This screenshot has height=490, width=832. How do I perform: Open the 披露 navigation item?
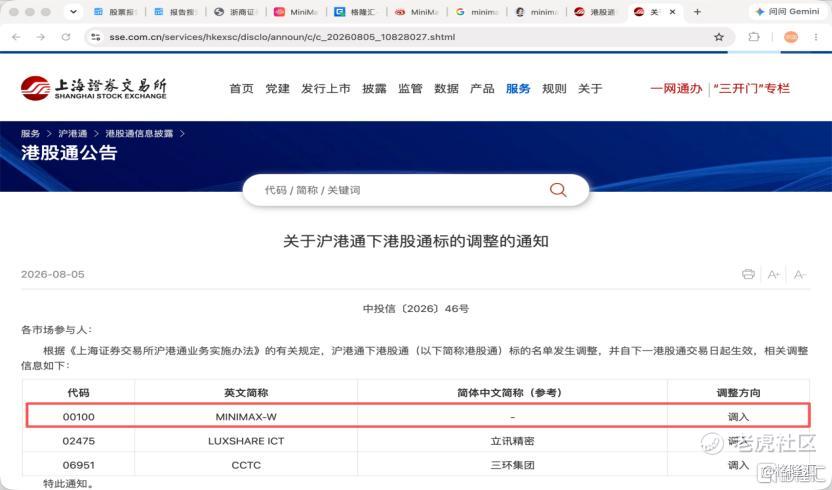(374, 89)
